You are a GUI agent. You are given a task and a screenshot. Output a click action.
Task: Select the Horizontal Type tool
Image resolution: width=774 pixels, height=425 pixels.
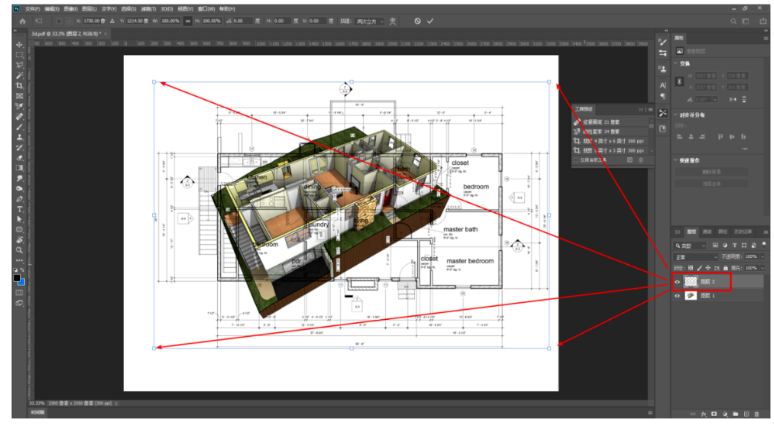(20, 209)
